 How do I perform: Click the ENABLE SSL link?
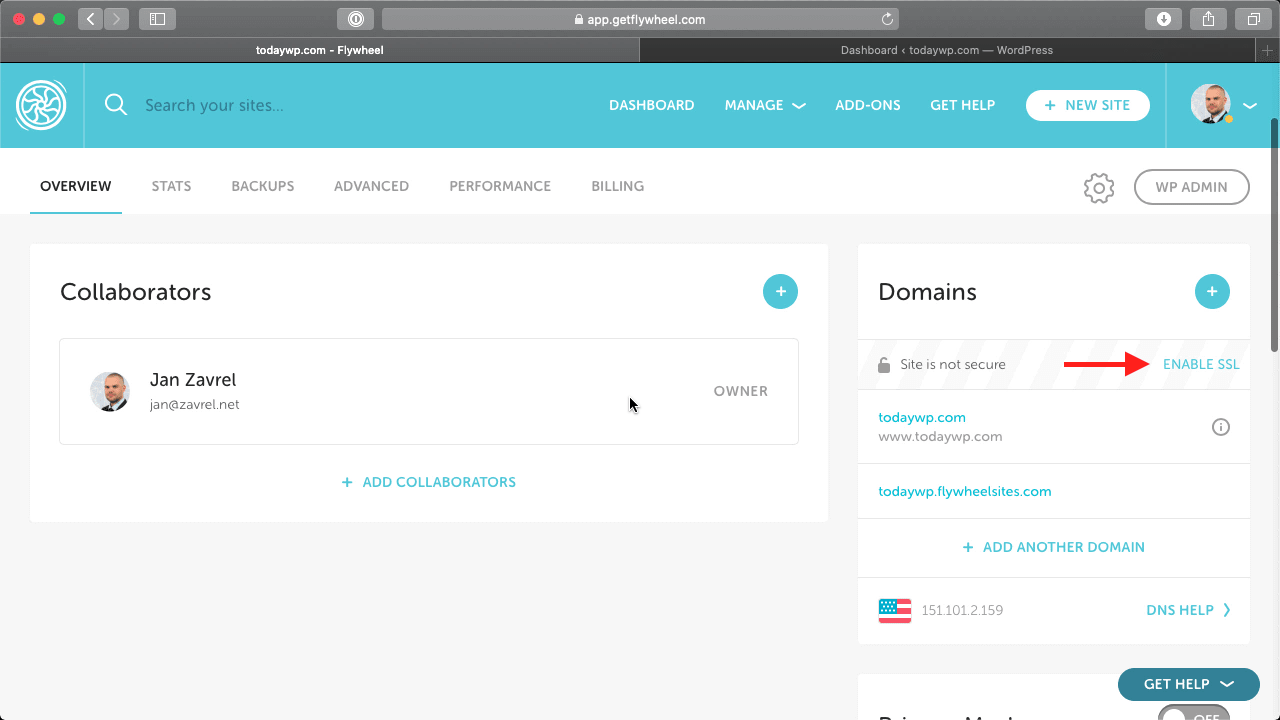(x=1201, y=364)
